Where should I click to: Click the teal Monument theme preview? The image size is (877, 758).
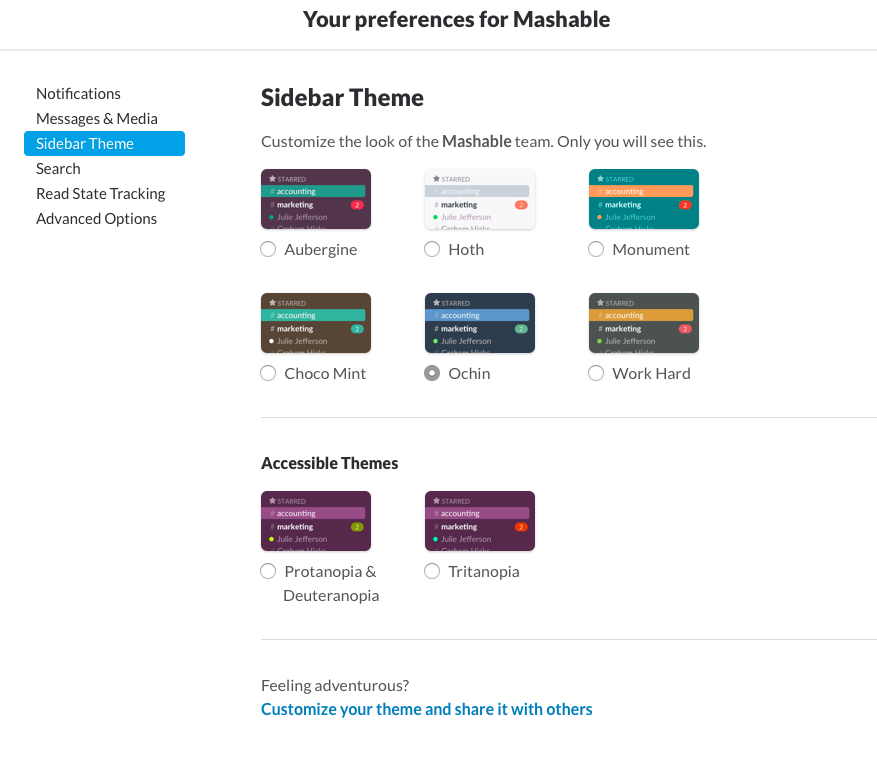point(644,199)
